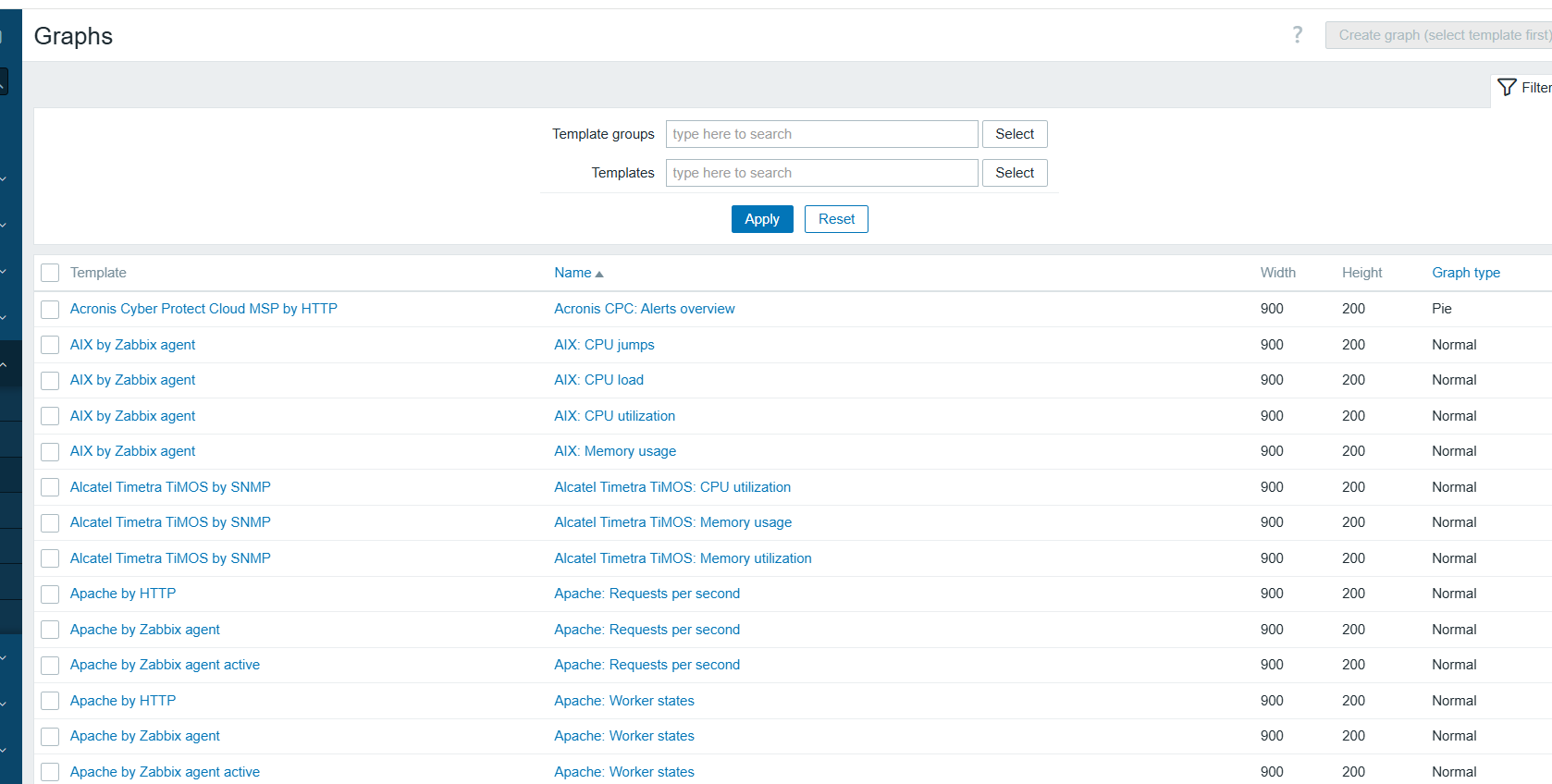Click 'Normal' in AIX: CPU jumps row
Screen dimensions: 1552x784
point(1454,345)
